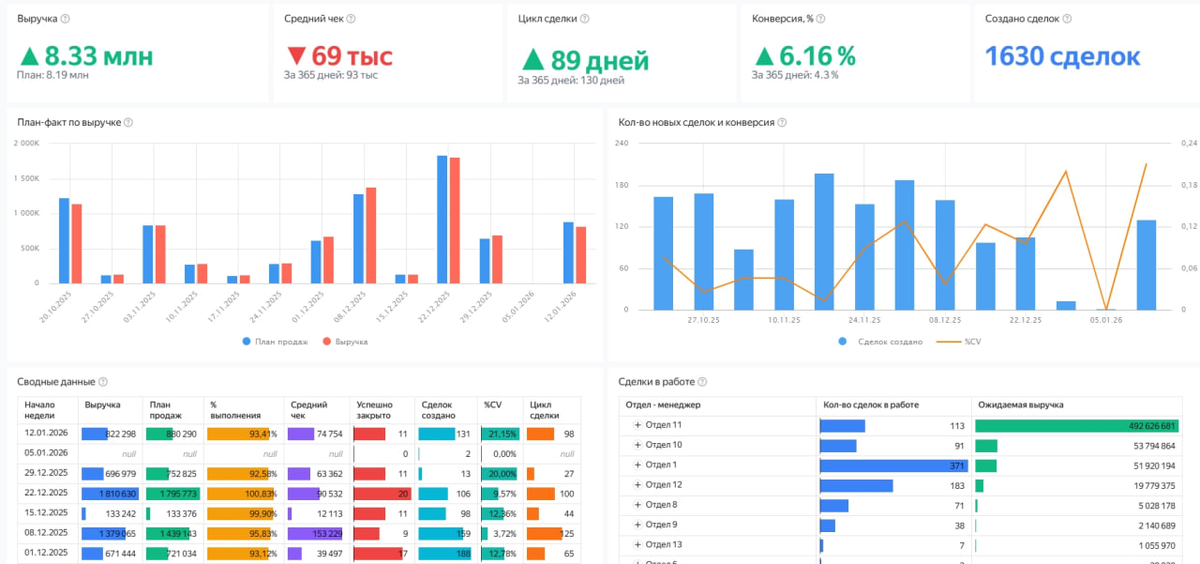Select the 15.12.2025 week cell
The width and height of the screenshot is (1200, 564).
click(49, 514)
